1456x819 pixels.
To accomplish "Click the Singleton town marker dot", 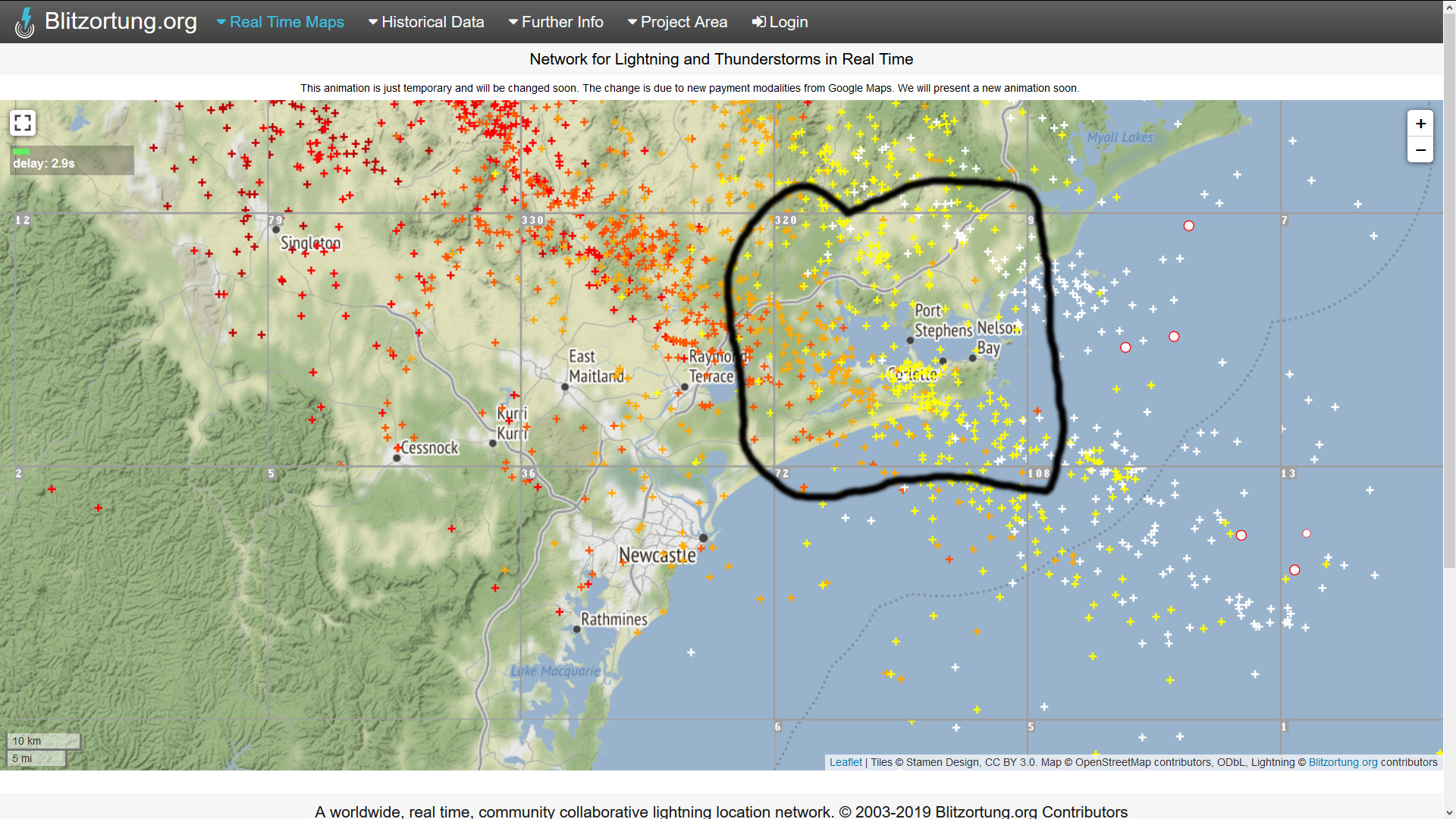I will pos(276,229).
